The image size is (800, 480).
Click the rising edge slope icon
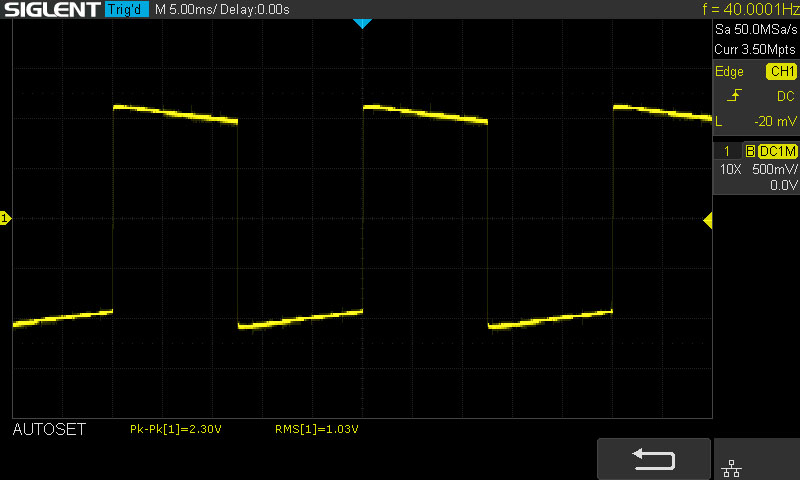click(x=734, y=95)
